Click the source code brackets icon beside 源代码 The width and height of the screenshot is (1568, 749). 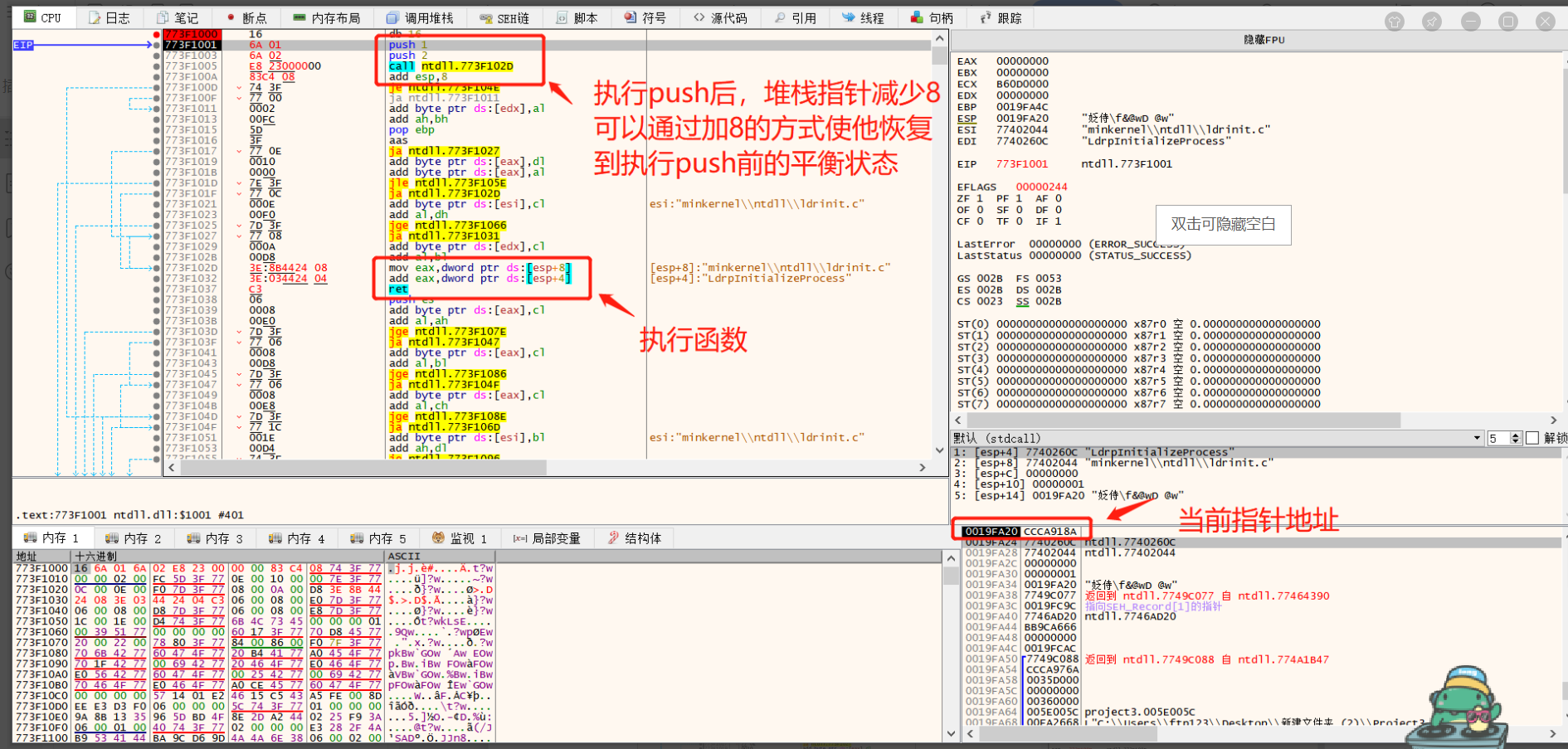tap(699, 17)
